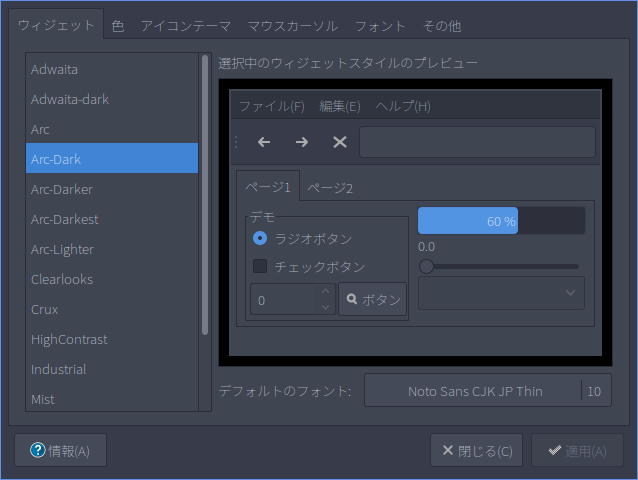Switch to the 色 tab
638x480 pixels.
[118, 26]
